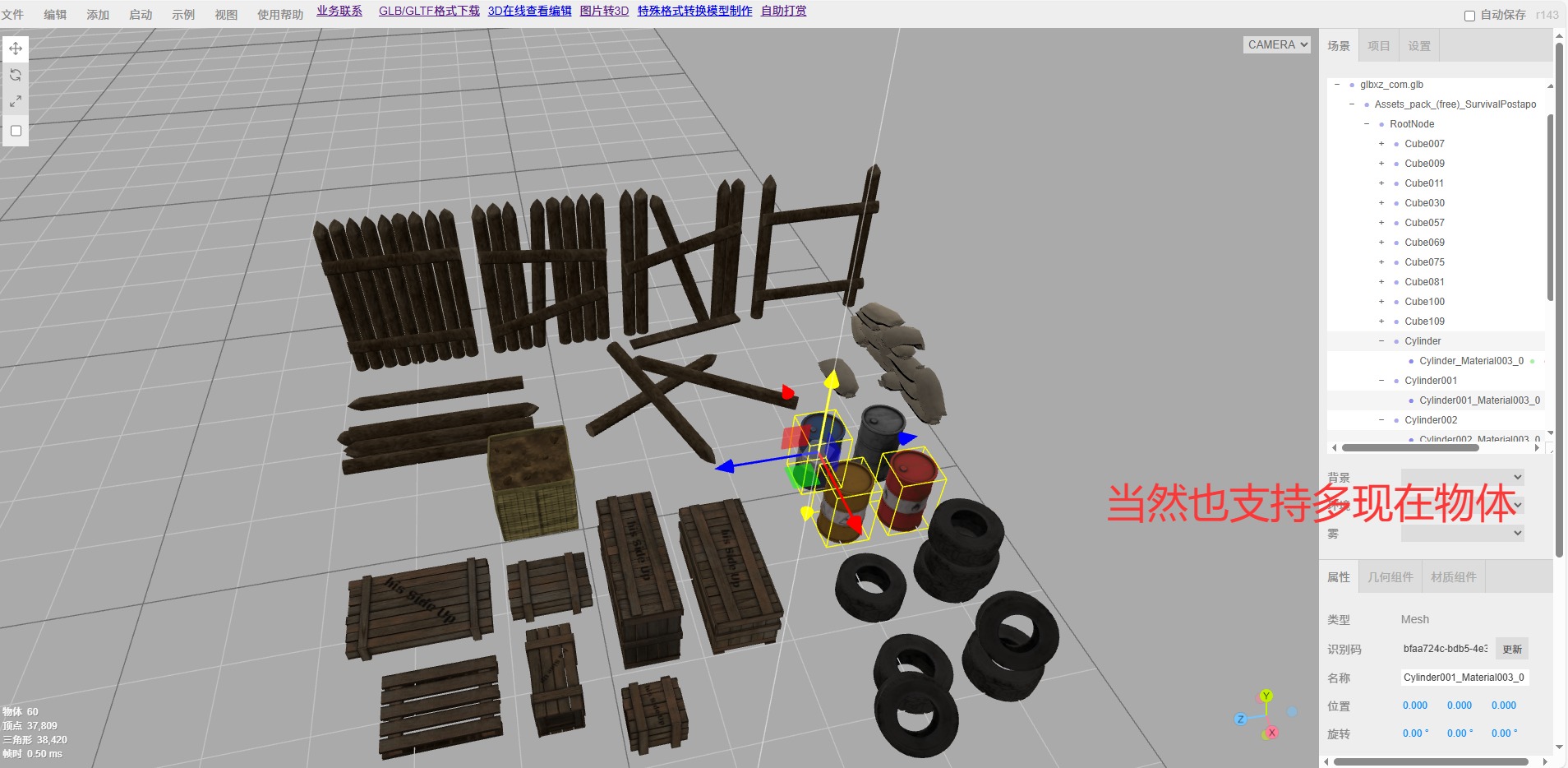This screenshot has height=768, width=1568.
Task: Collapse the Cylinder node
Action: pyautogui.click(x=1381, y=341)
